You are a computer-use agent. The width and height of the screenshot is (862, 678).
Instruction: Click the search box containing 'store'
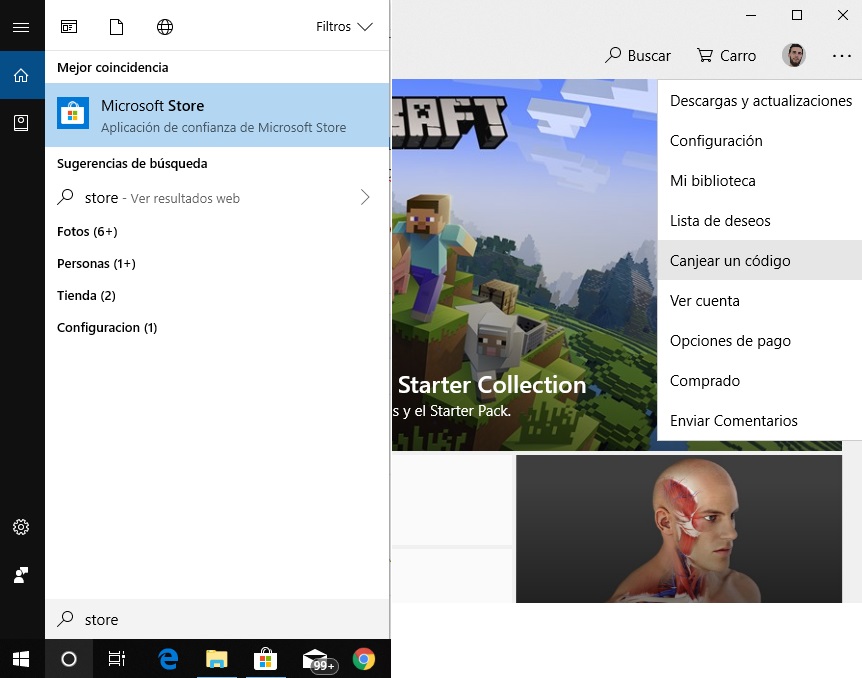[220, 620]
